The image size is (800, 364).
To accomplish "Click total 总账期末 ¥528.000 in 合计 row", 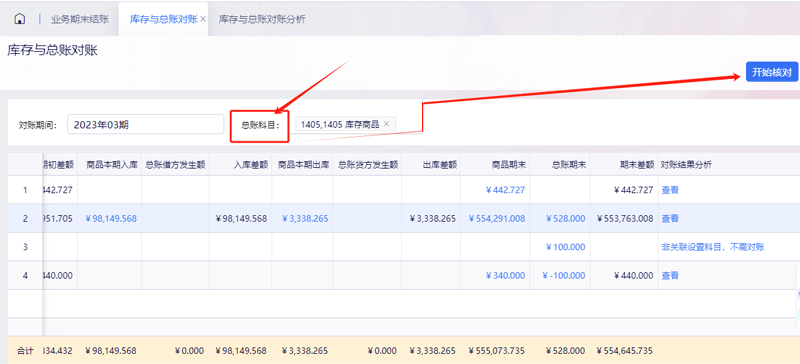I will [x=565, y=351].
